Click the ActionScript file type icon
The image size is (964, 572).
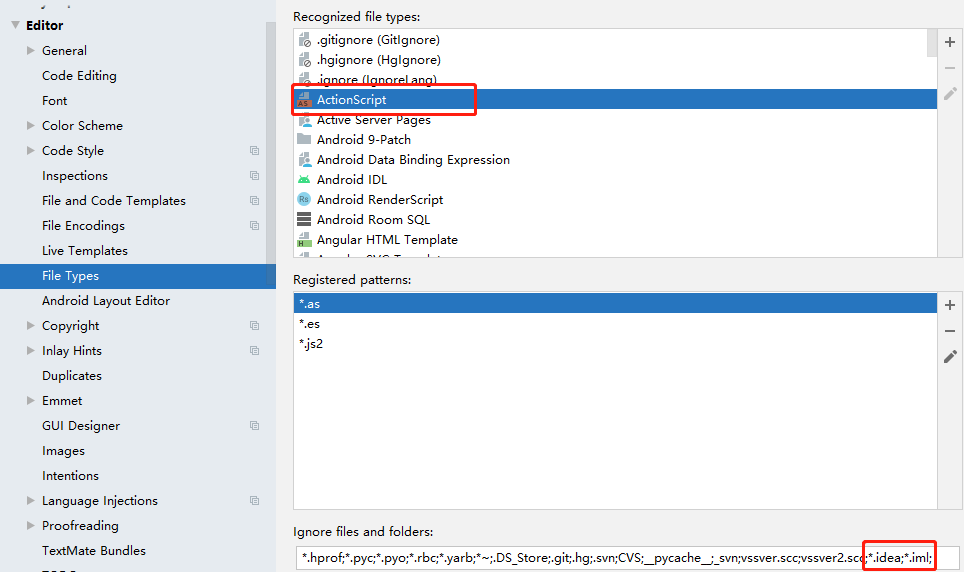coord(304,100)
